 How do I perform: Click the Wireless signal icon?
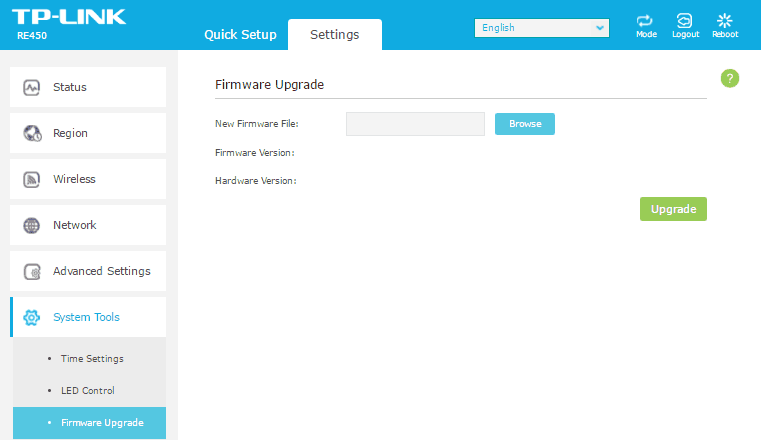(32, 179)
